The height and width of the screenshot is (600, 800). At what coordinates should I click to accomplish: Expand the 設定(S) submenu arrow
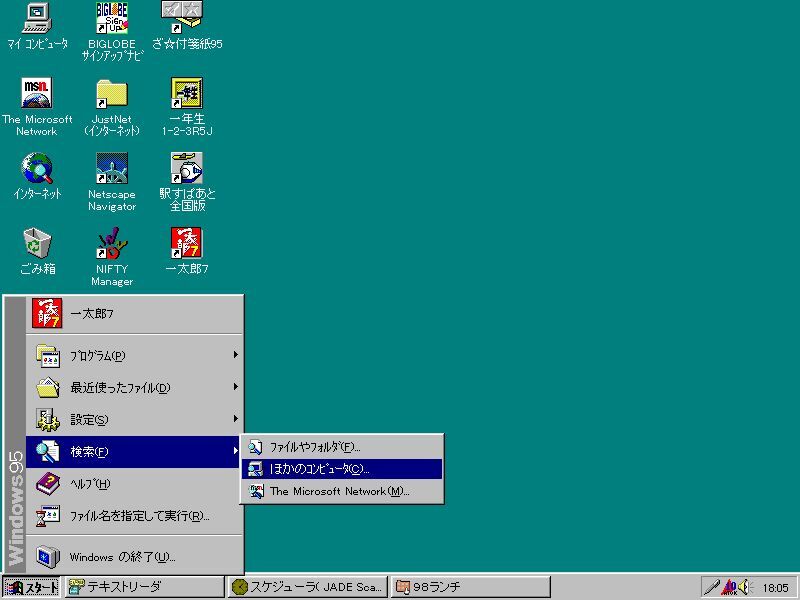(235, 419)
